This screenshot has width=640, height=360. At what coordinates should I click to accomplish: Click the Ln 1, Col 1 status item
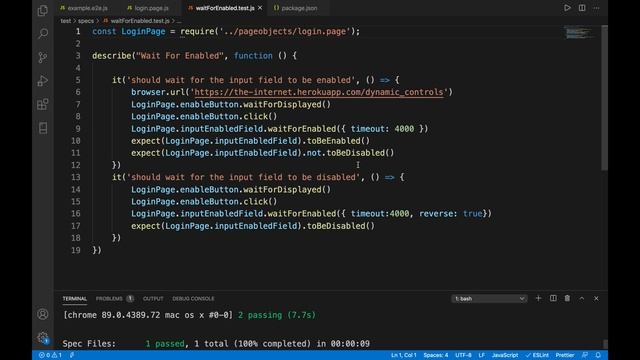pos(403,355)
